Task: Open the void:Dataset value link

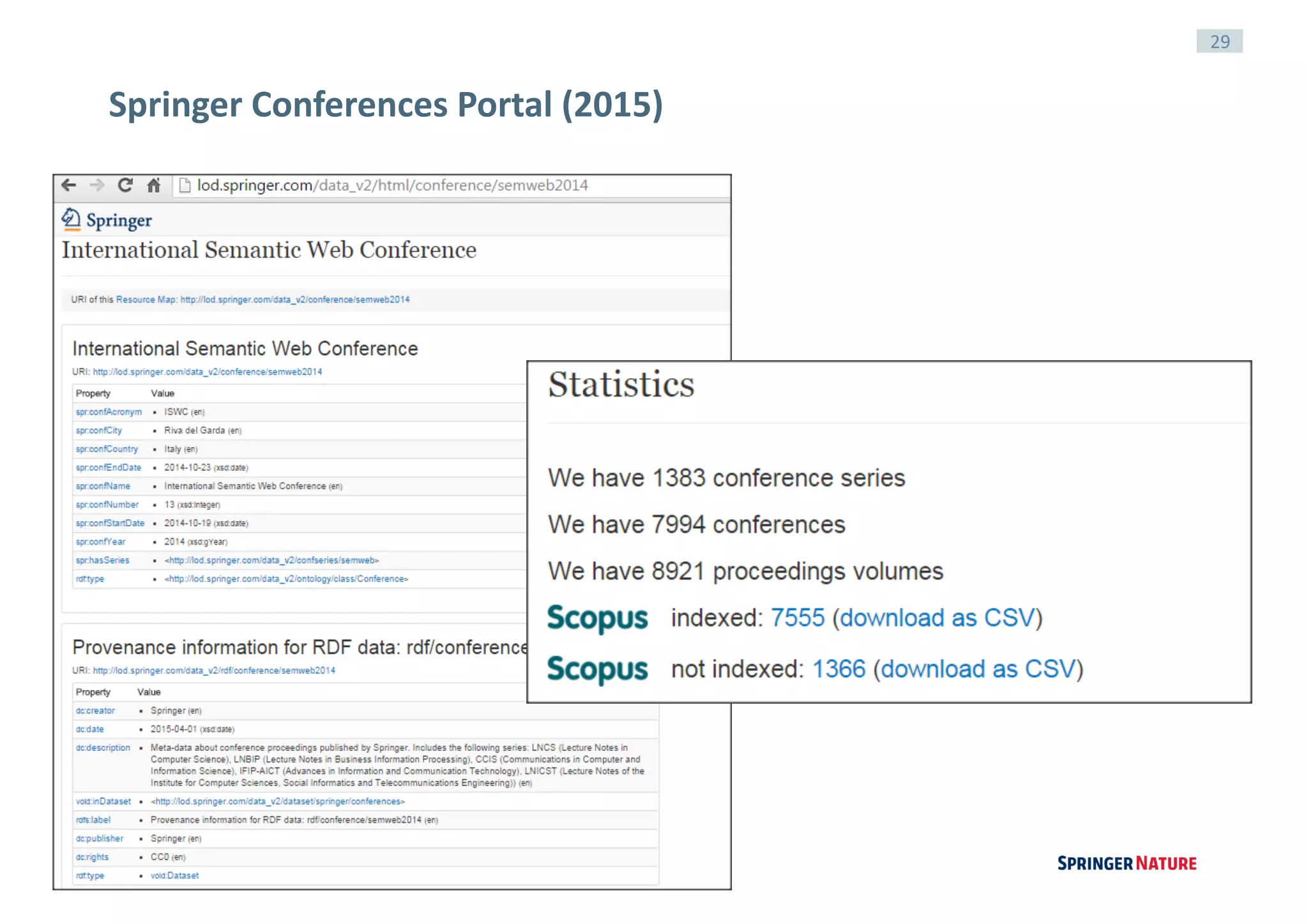Action: point(174,875)
